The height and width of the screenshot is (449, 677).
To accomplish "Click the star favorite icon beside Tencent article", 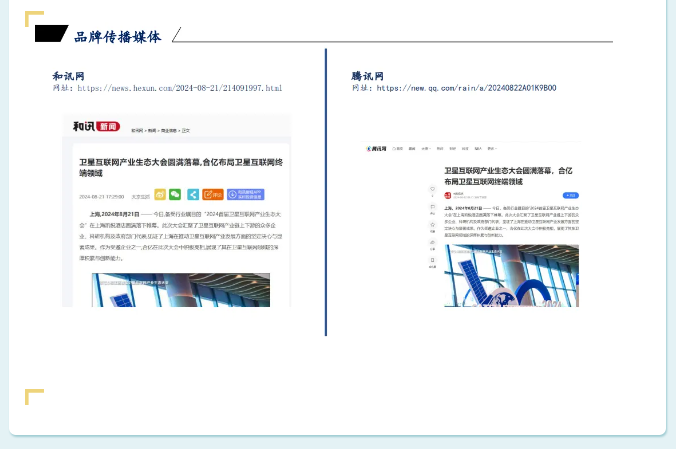I will pos(432,224).
